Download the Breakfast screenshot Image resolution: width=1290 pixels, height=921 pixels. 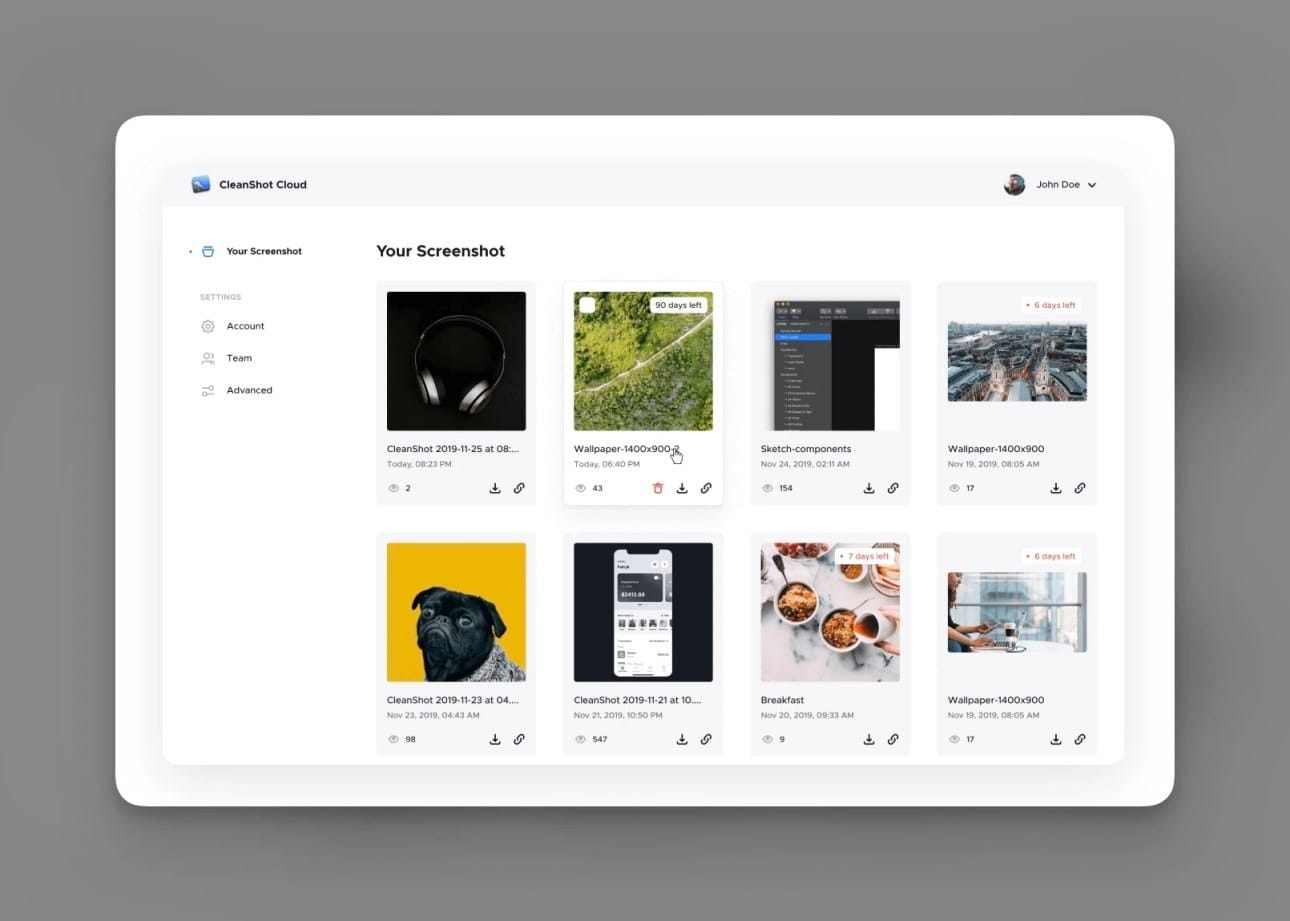point(869,739)
